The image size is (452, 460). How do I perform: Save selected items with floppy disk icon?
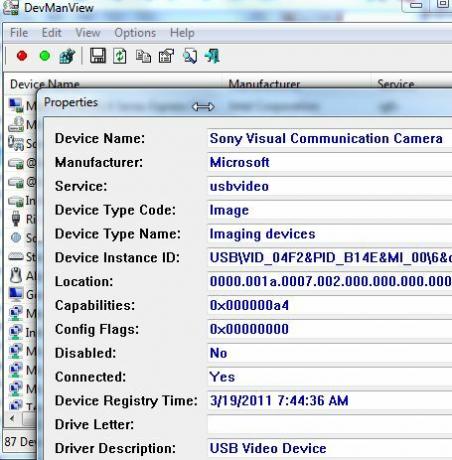pos(98,56)
